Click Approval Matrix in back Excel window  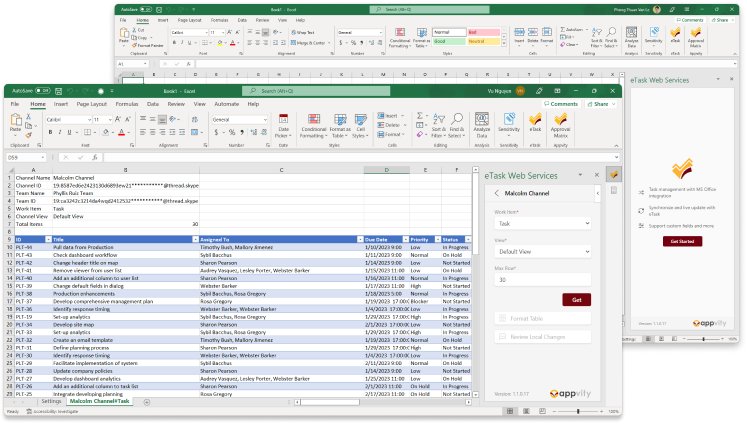(x=696, y=37)
